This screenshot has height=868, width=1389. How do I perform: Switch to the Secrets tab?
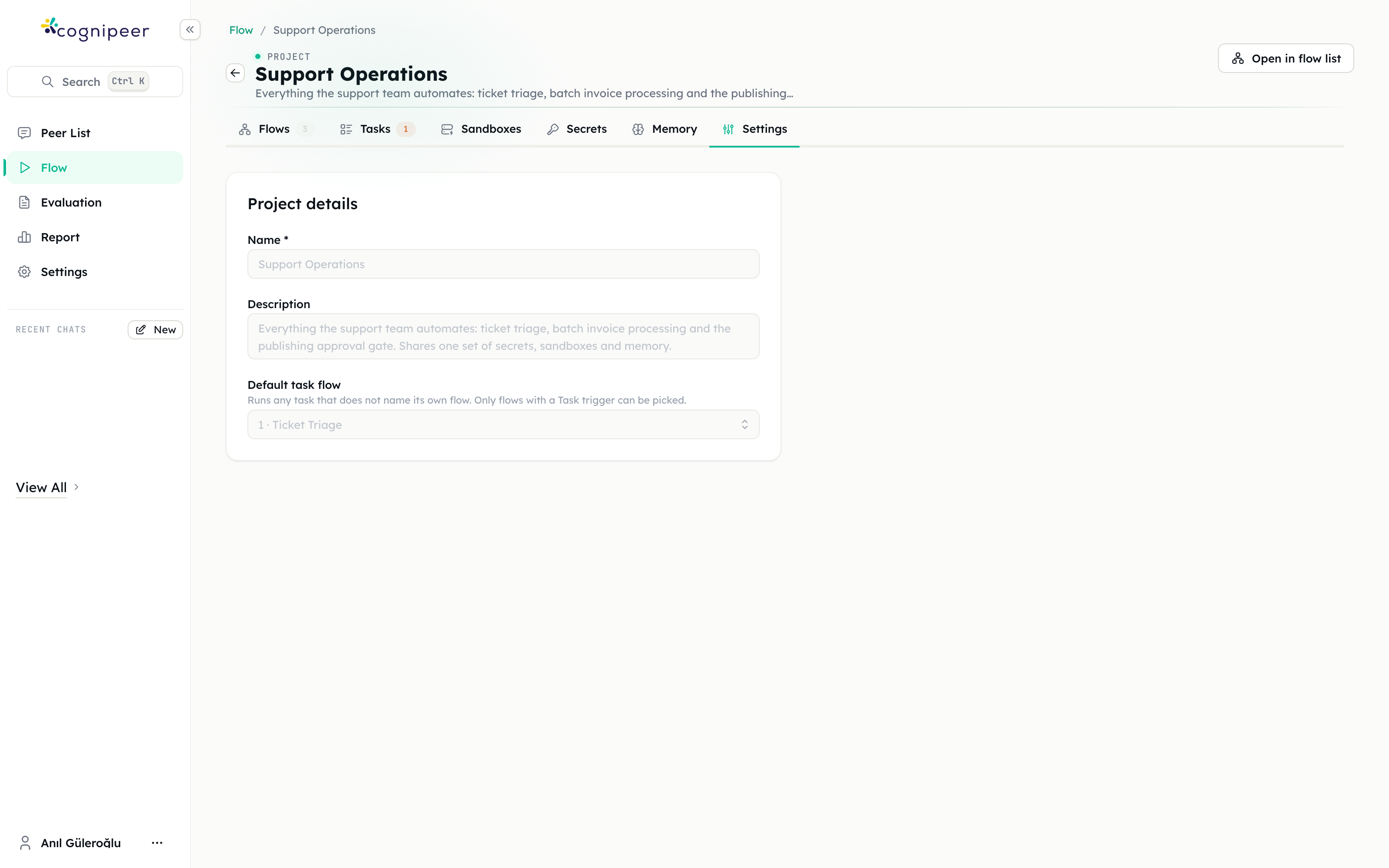point(577,129)
